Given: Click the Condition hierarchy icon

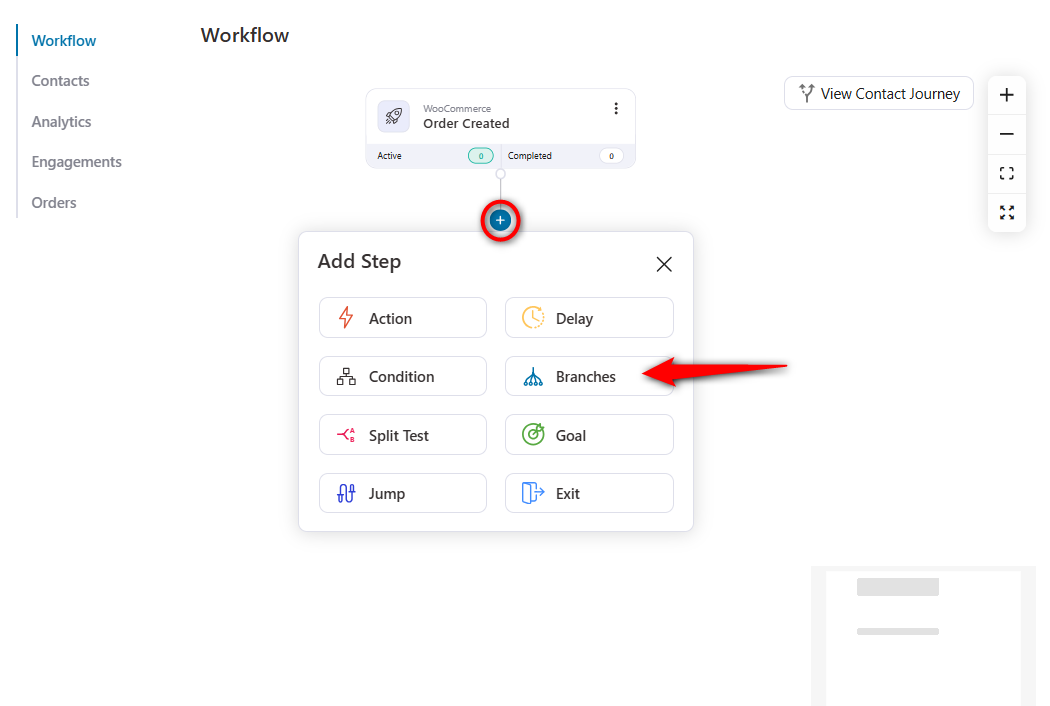Looking at the screenshot, I should click(346, 376).
